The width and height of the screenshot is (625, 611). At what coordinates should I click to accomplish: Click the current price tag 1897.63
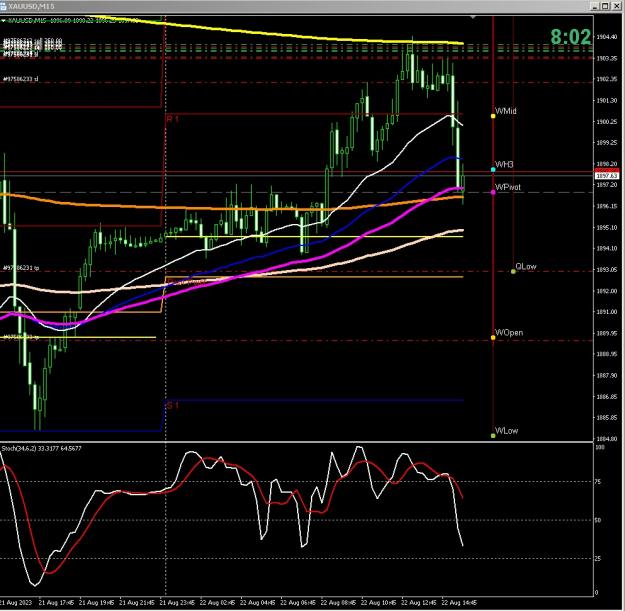click(x=607, y=176)
